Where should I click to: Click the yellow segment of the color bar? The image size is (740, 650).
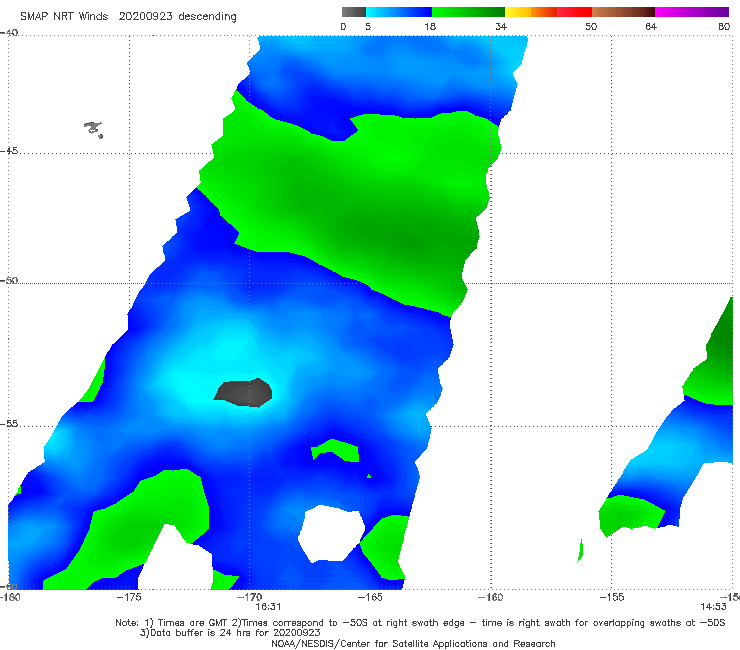click(518, 12)
